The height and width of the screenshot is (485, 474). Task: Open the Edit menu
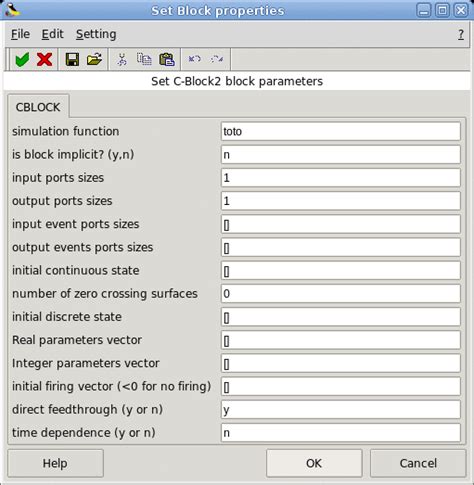click(52, 34)
